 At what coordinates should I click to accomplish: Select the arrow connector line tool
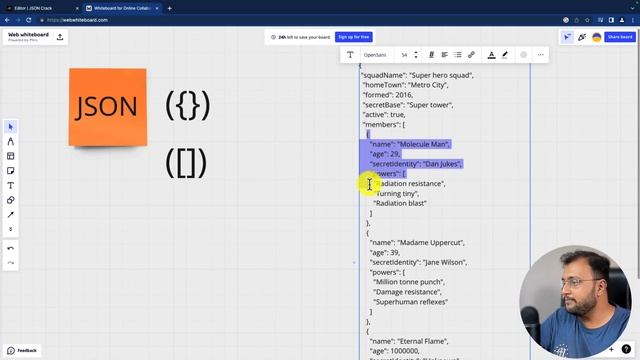pyautogui.click(x=11, y=215)
